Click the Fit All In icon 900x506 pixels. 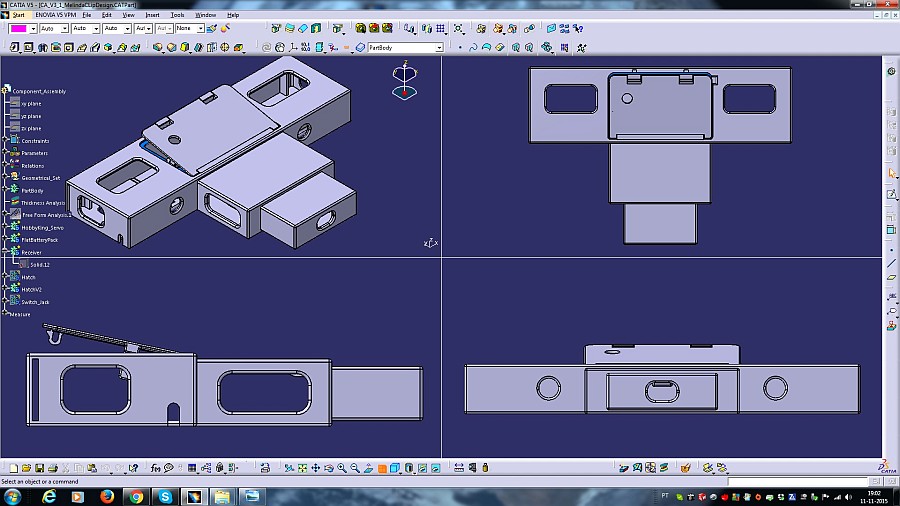coord(302,468)
